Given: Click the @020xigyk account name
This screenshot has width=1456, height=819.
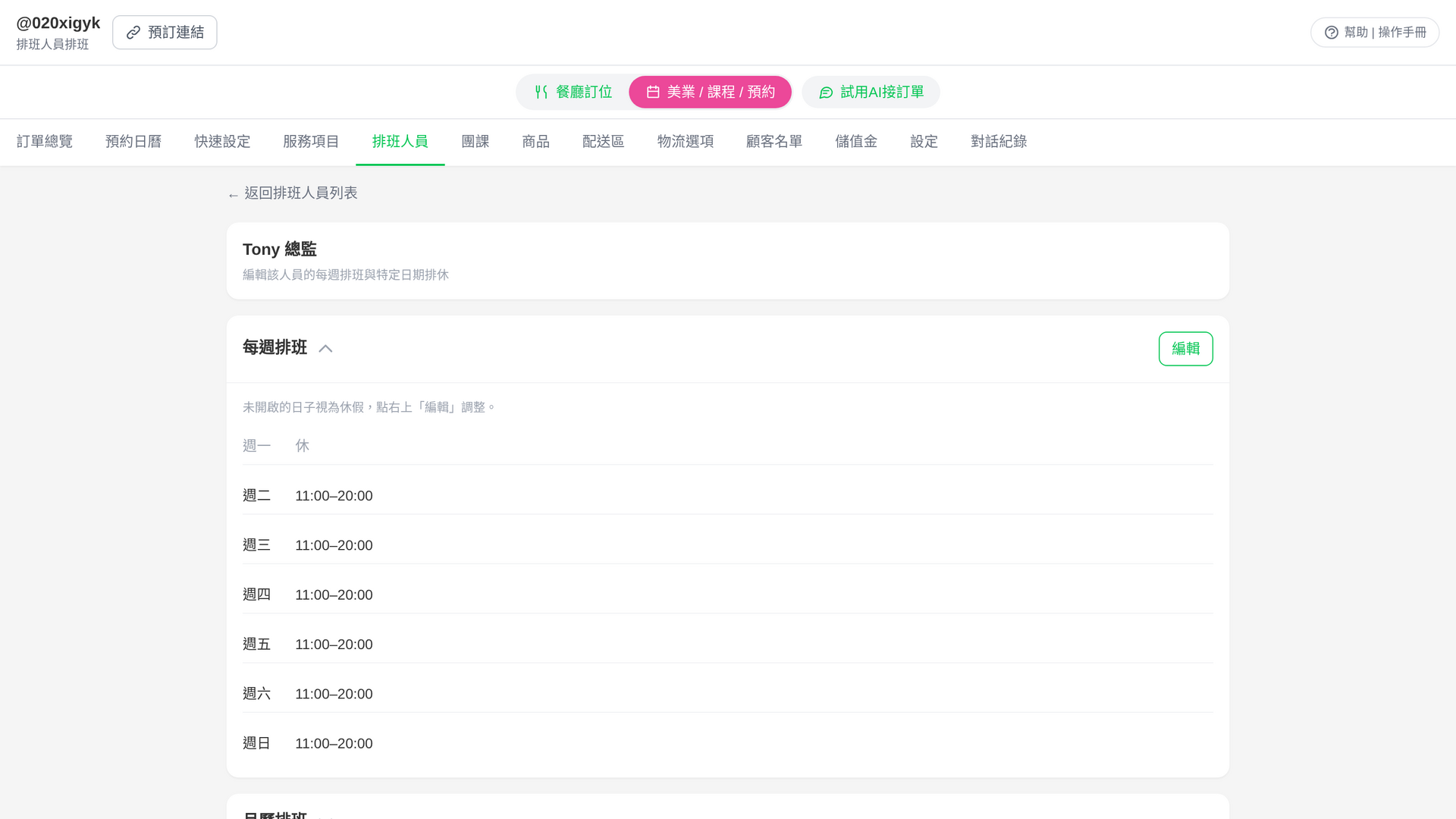Looking at the screenshot, I should [x=58, y=23].
